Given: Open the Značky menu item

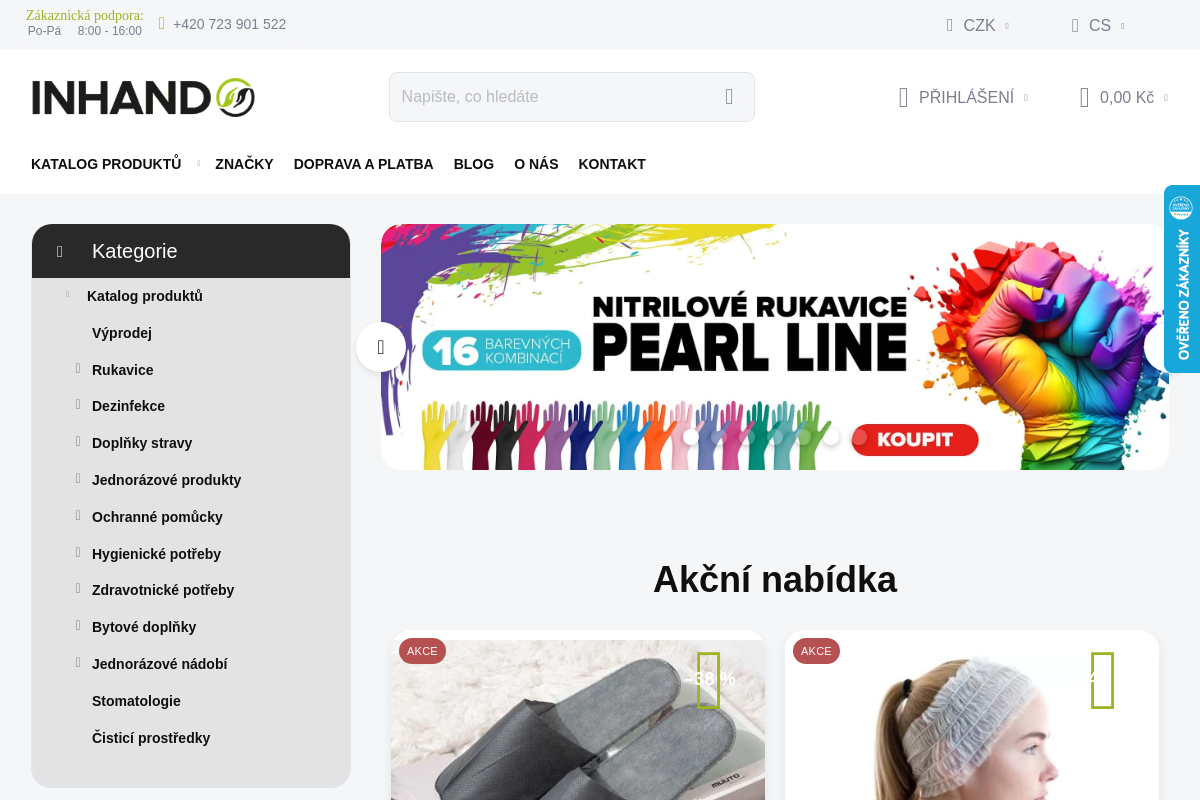Looking at the screenshot, I should [x=244, y=164].
